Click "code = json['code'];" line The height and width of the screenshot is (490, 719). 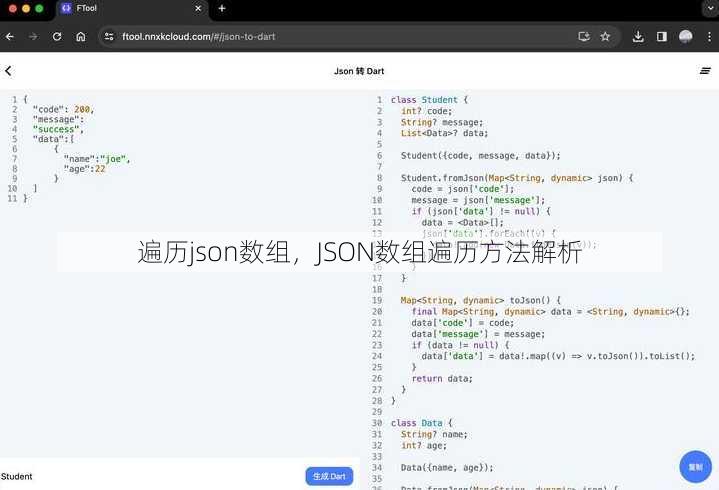click(x=463, y=189)
